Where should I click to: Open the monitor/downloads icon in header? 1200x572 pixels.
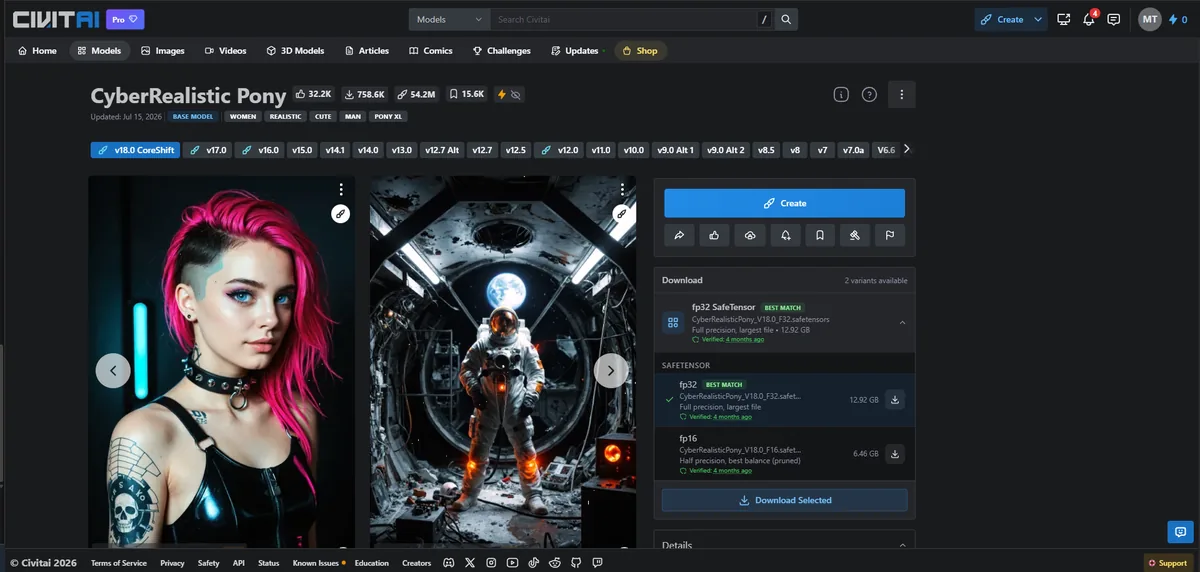pyautogui.click(x=1064, y=19)
